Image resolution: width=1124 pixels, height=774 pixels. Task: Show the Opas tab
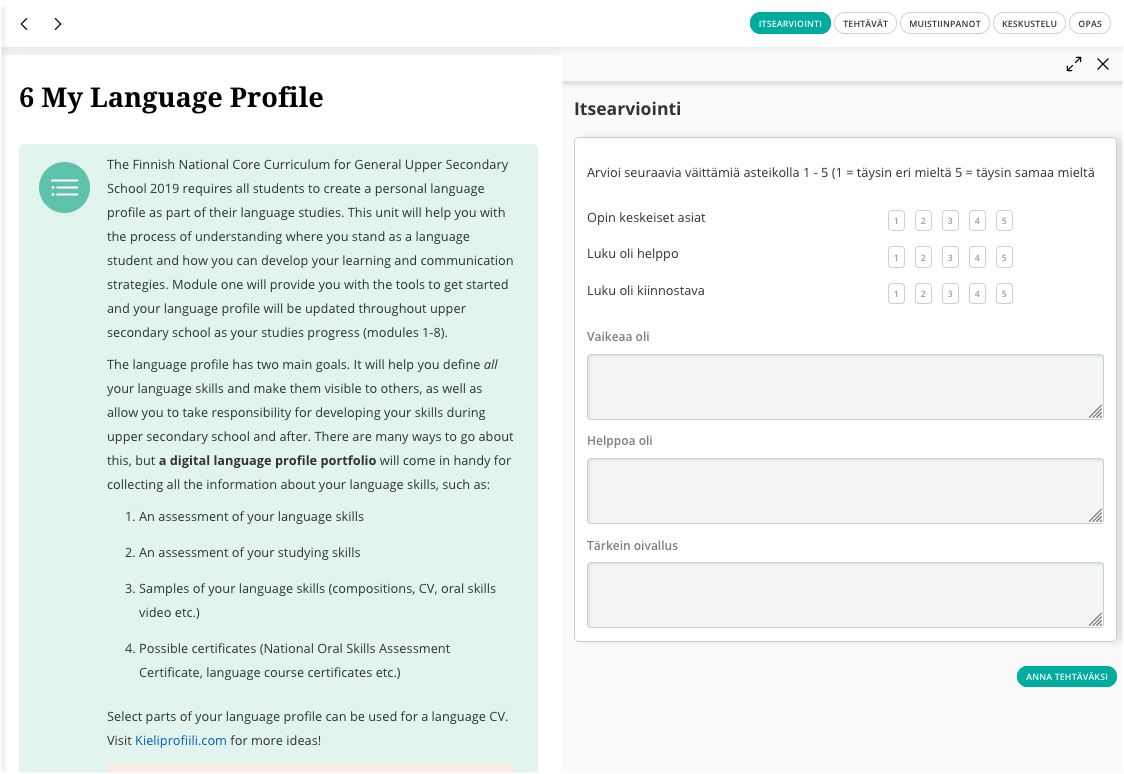click(1090, 24)
